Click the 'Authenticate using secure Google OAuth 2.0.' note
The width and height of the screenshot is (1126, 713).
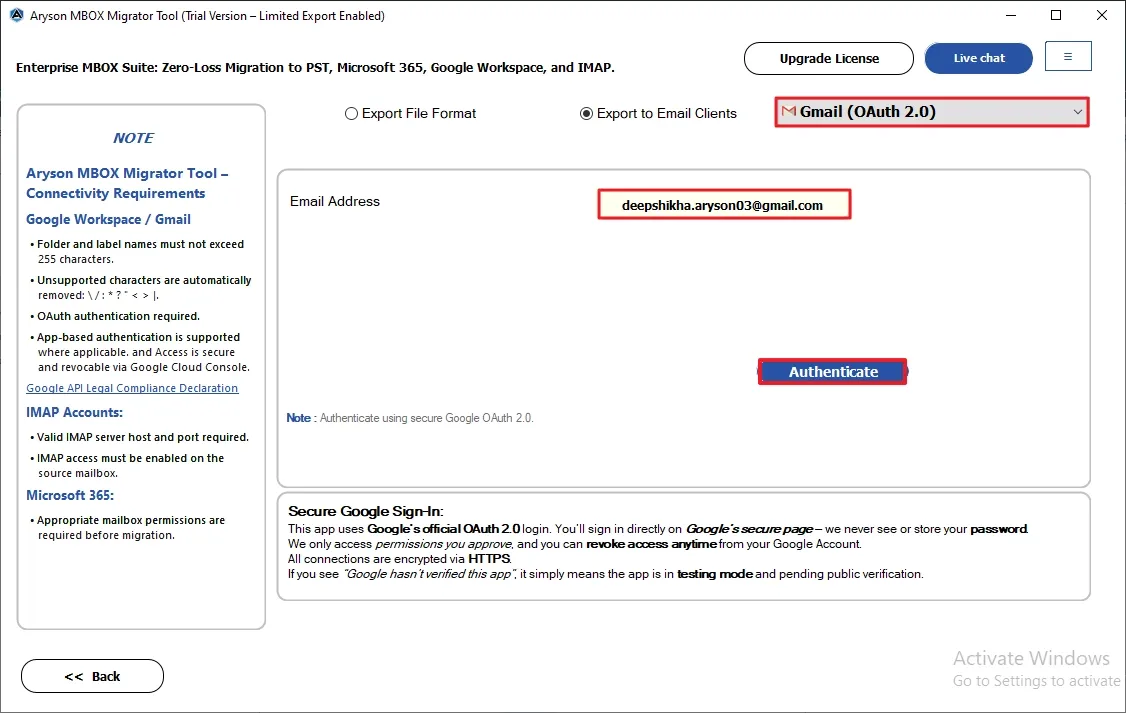click(427, 418)
